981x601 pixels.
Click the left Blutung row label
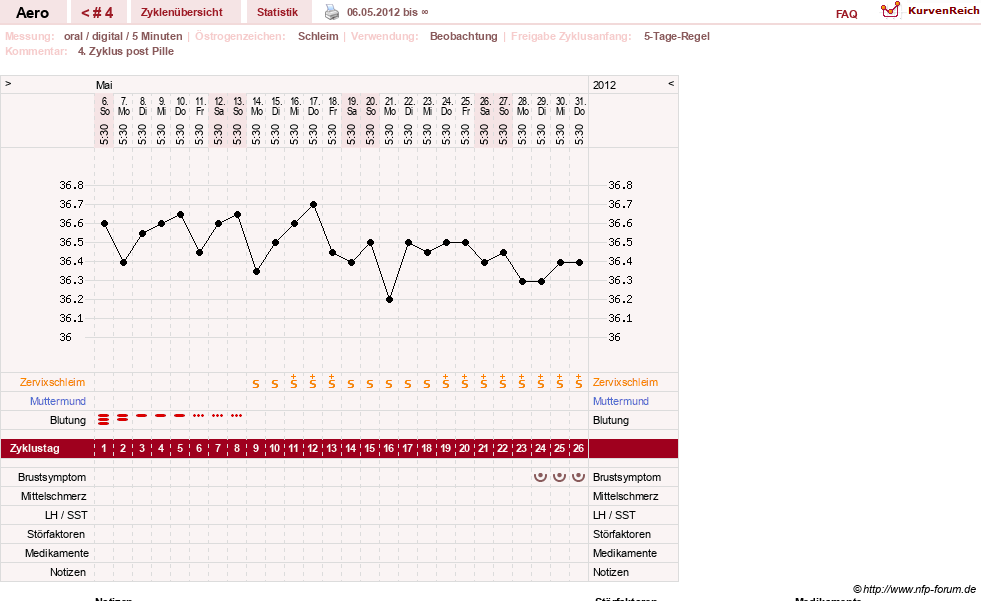pyautogui.click(x=68, y=420)
